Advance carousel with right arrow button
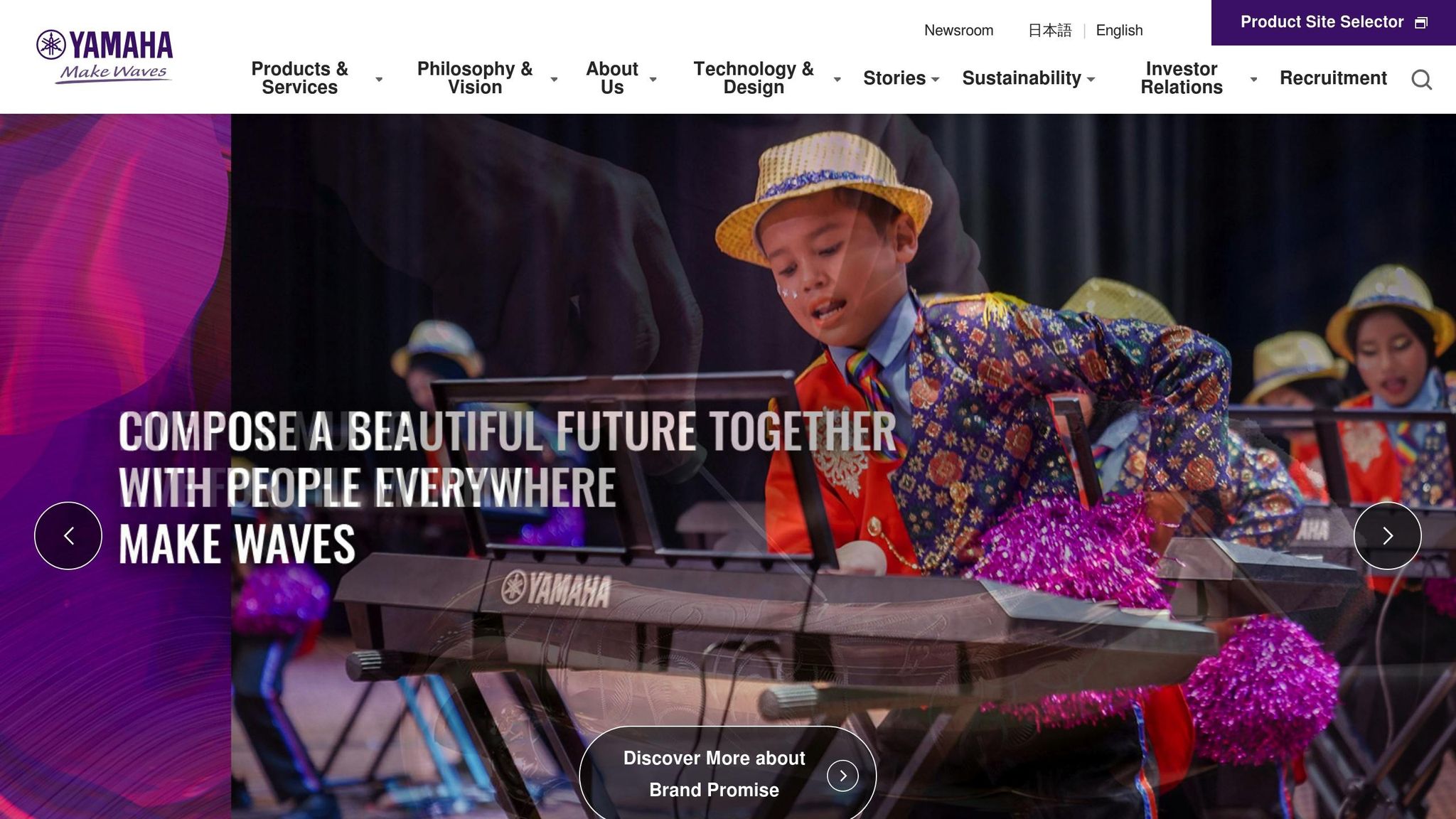The height and width of the screenshot is (819, 1456). (1387, 535)
